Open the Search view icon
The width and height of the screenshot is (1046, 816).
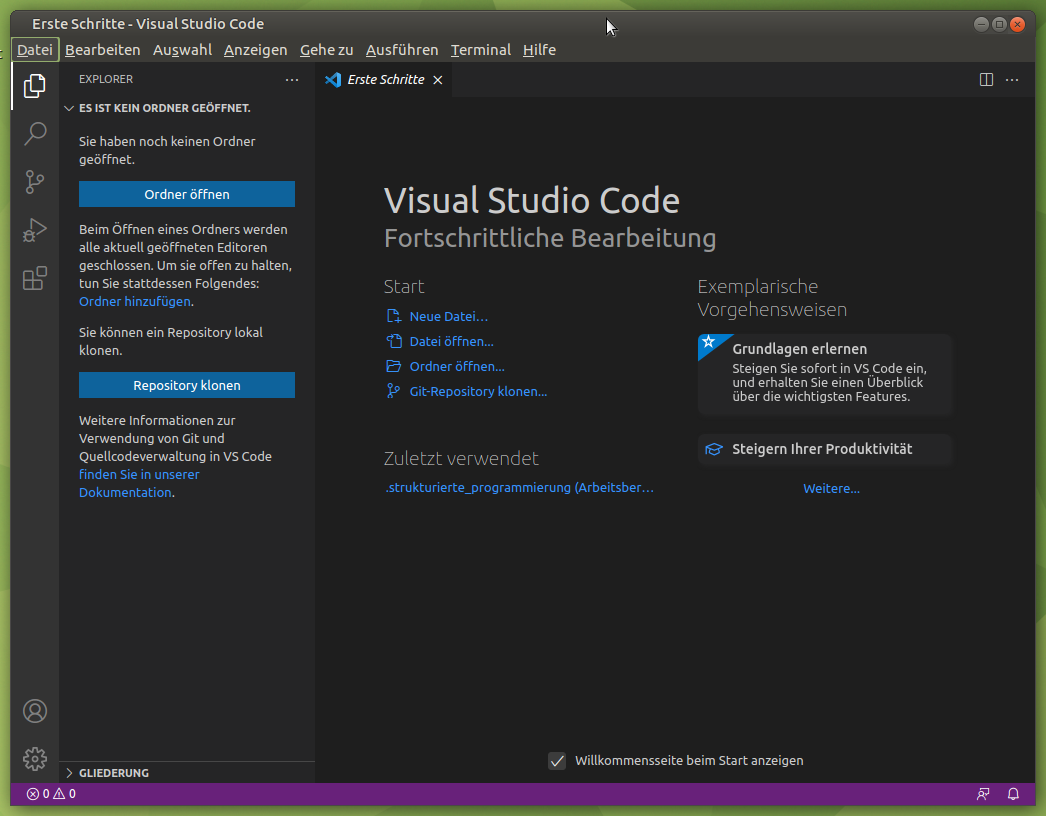[35, 133]
